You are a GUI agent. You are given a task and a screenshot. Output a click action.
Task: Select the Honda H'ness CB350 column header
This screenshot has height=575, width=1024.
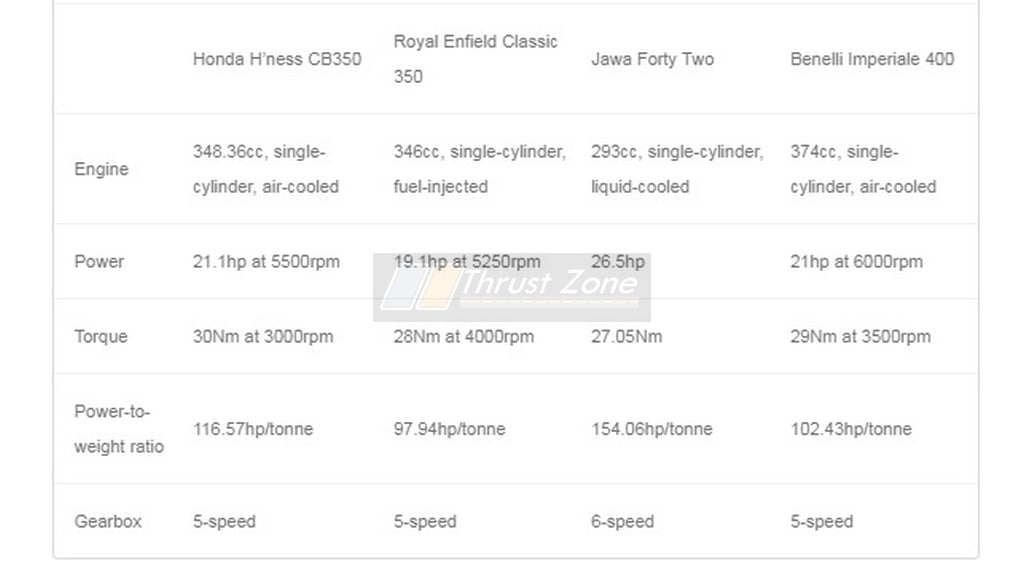pyautogui.click(x=277, y=59)
